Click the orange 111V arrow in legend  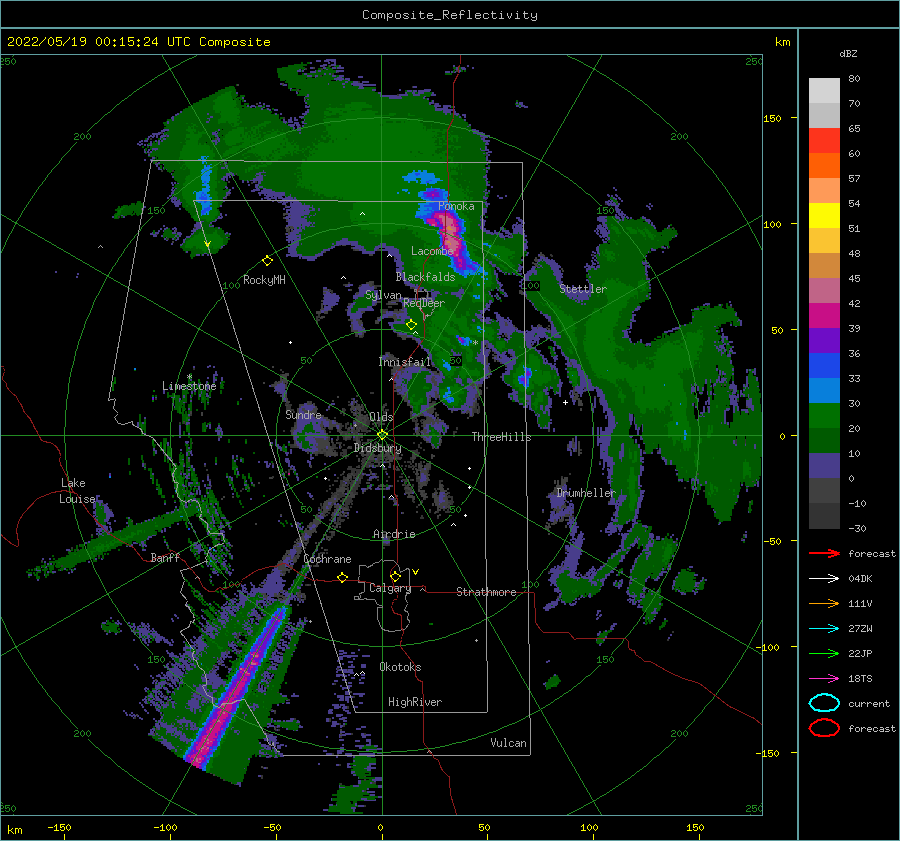click(x=824, y=603)
